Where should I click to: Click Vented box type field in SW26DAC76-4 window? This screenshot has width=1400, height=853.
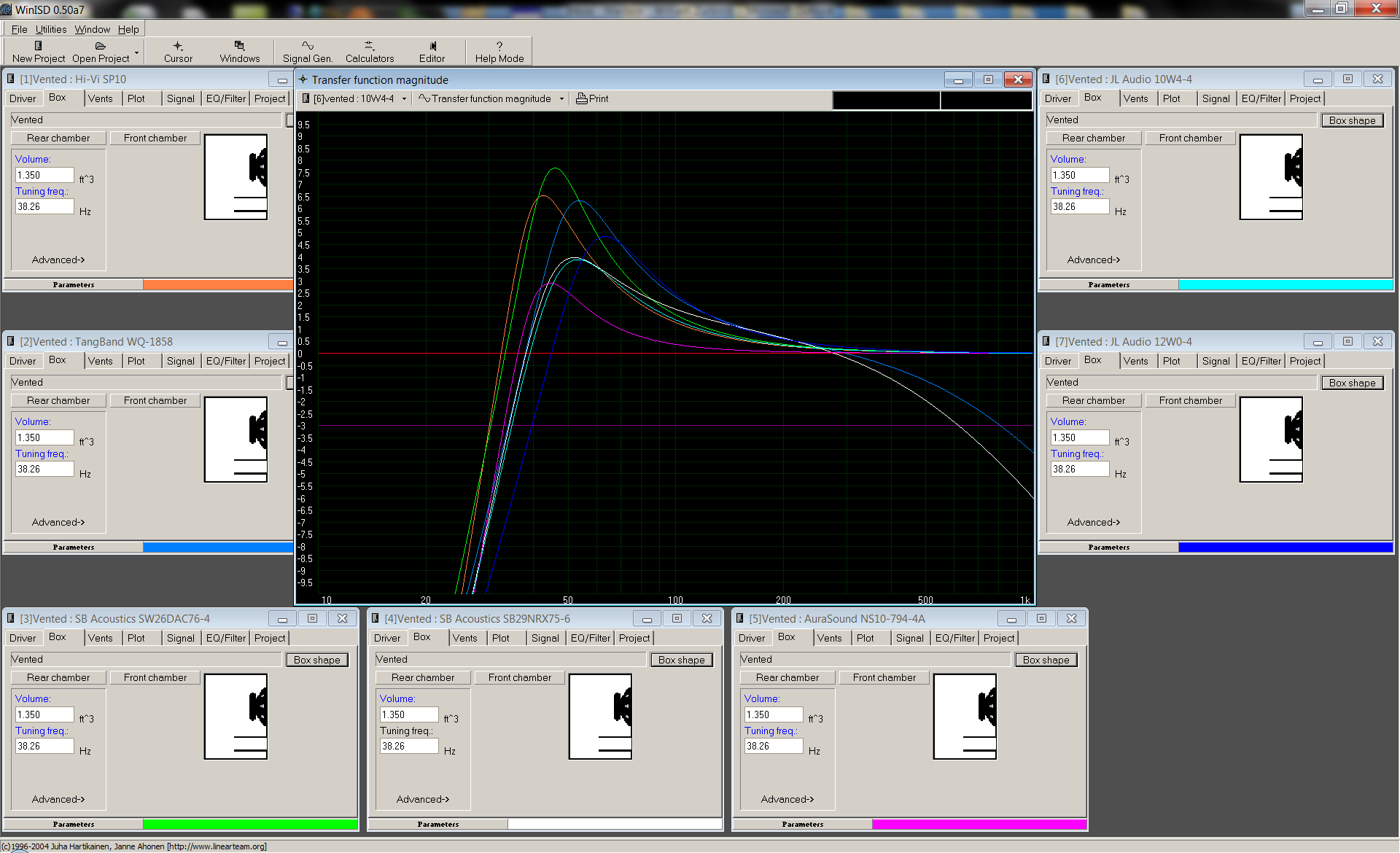tap(146, 659)
